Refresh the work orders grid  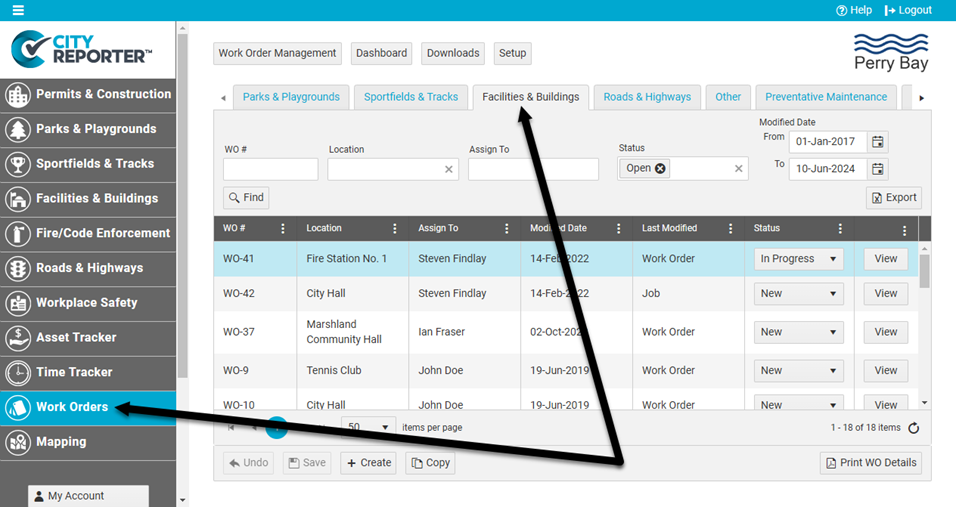coord(913,428)
